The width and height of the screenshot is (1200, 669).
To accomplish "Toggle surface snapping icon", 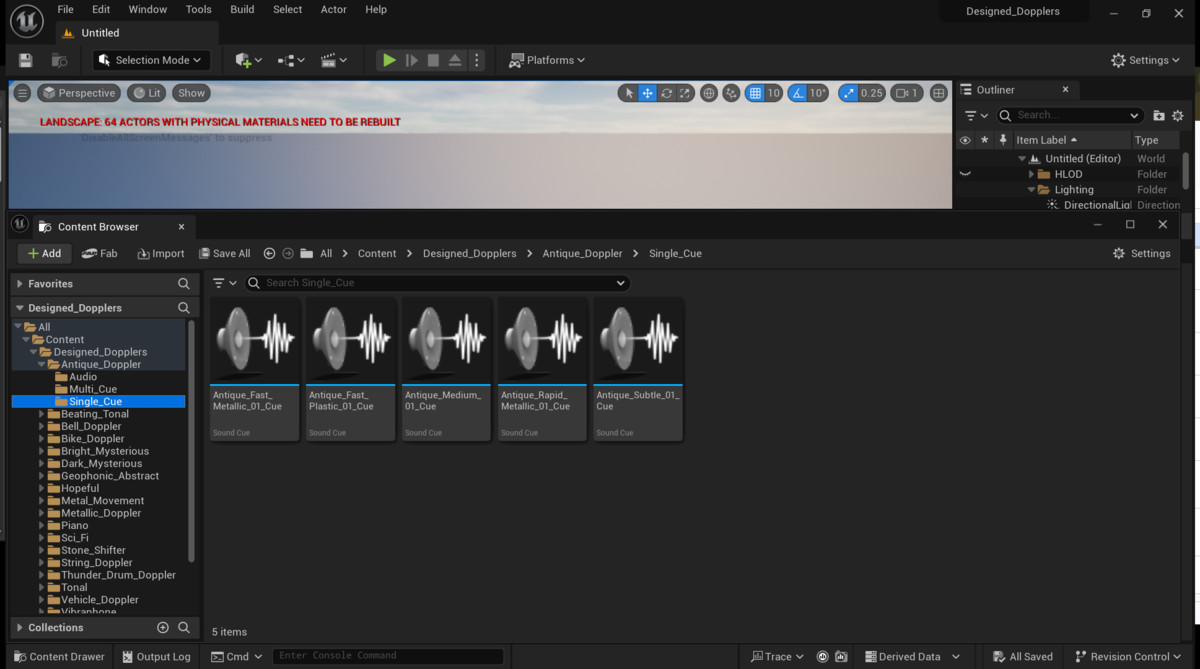I will pyautogui.click(x=731, y=93).
